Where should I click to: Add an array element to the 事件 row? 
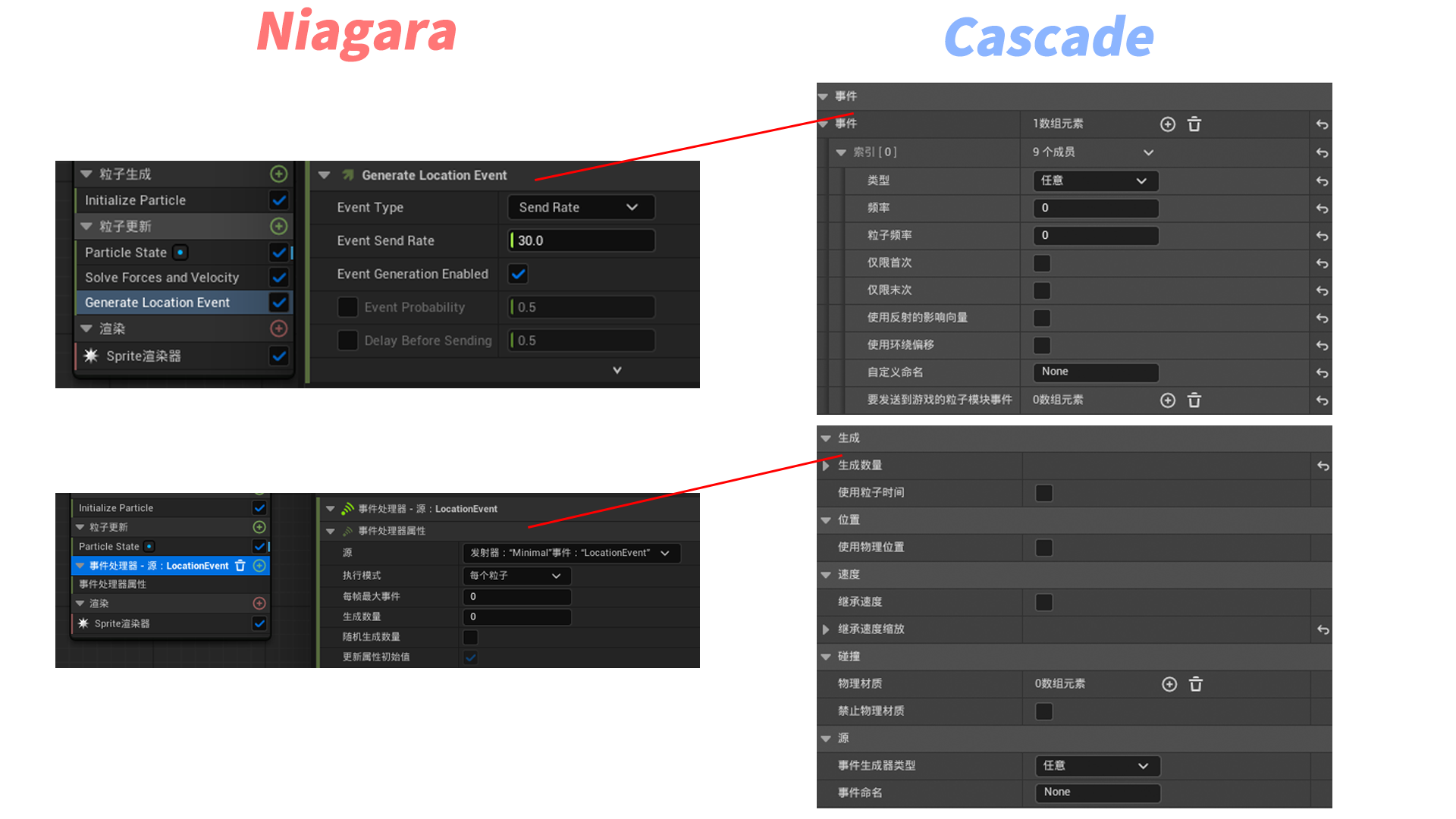coord(1168,124)
